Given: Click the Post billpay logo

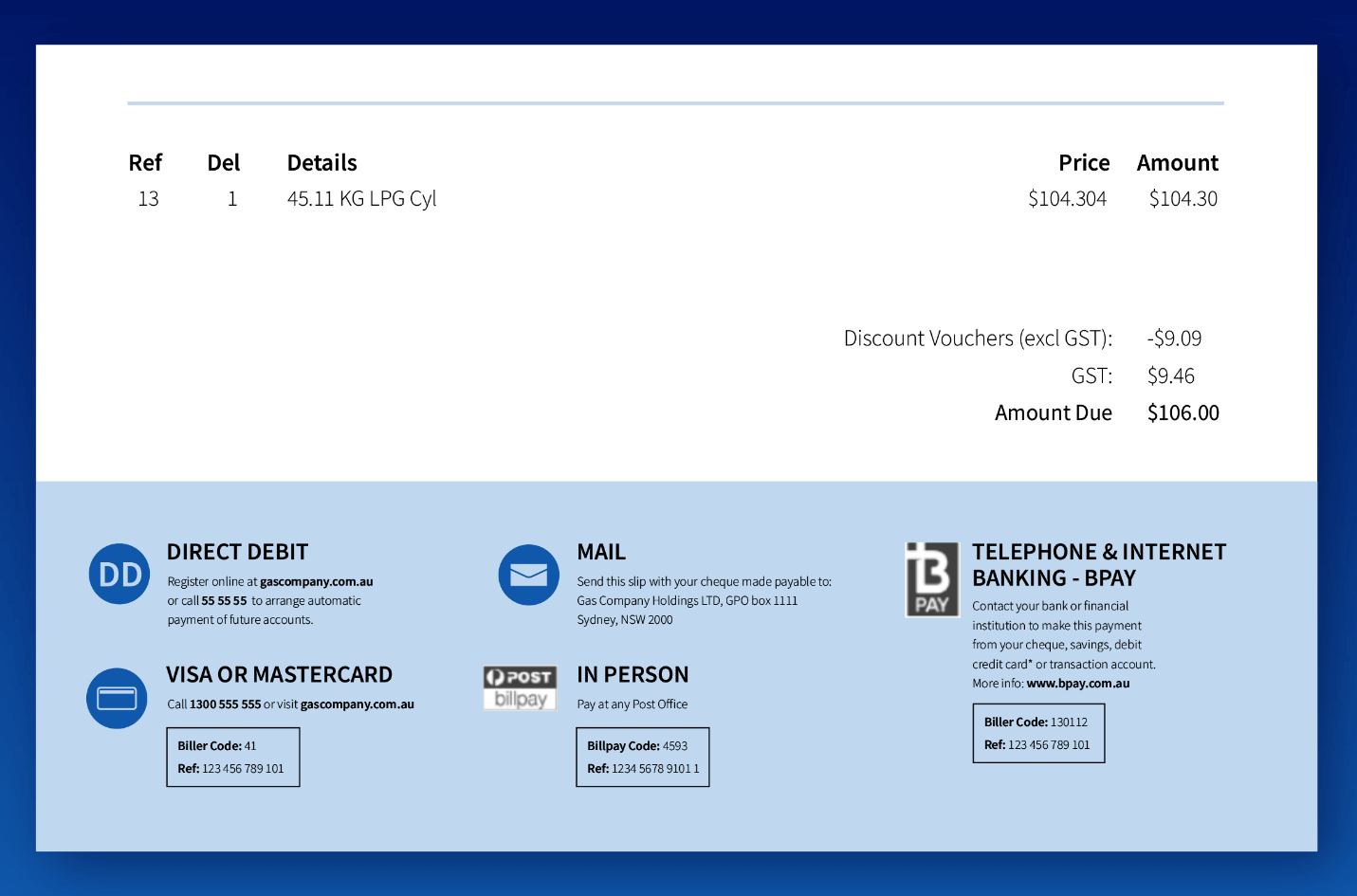Looking at the screenshot, I should [x=520, y=687].
